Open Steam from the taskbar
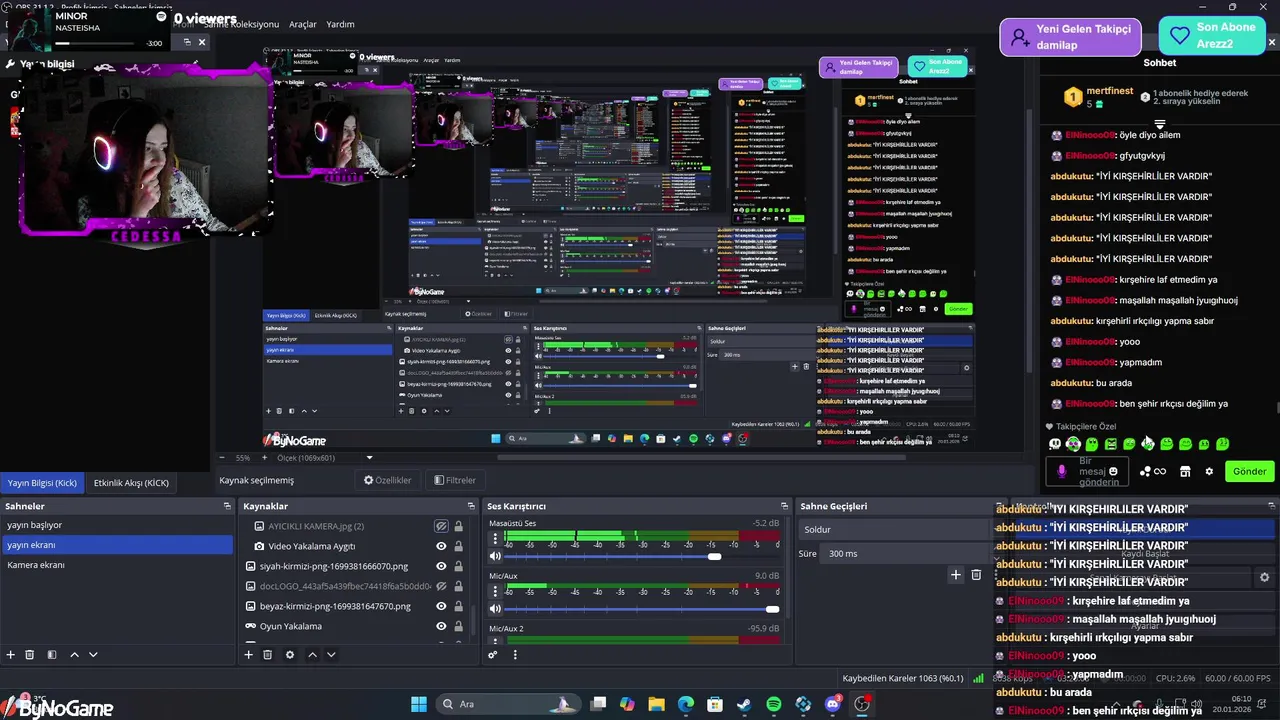This screenshot has height=720, width=1280. pos(744,704)
